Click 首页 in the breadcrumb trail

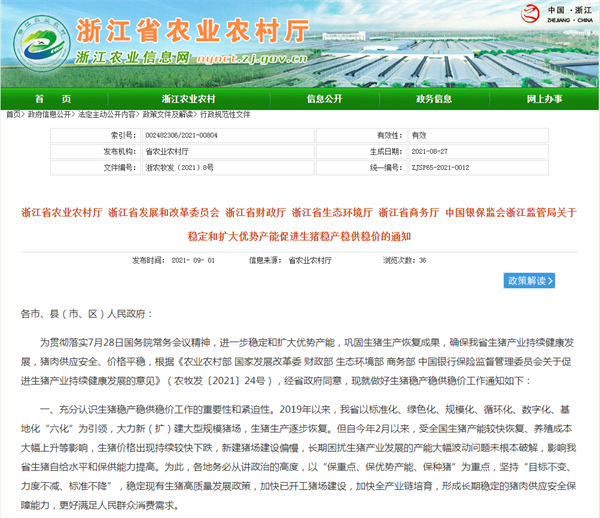13,115
